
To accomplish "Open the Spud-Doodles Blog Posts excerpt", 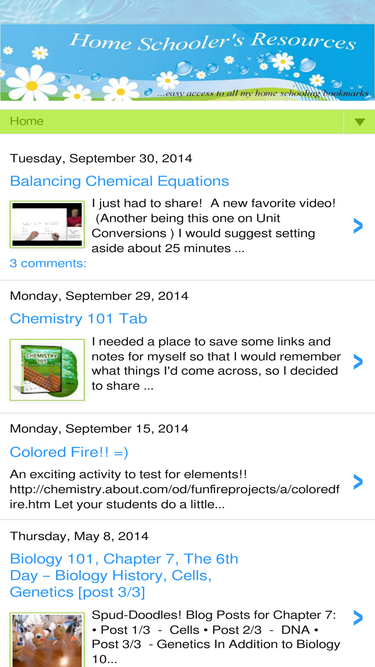I will click(x=216, y=637).
